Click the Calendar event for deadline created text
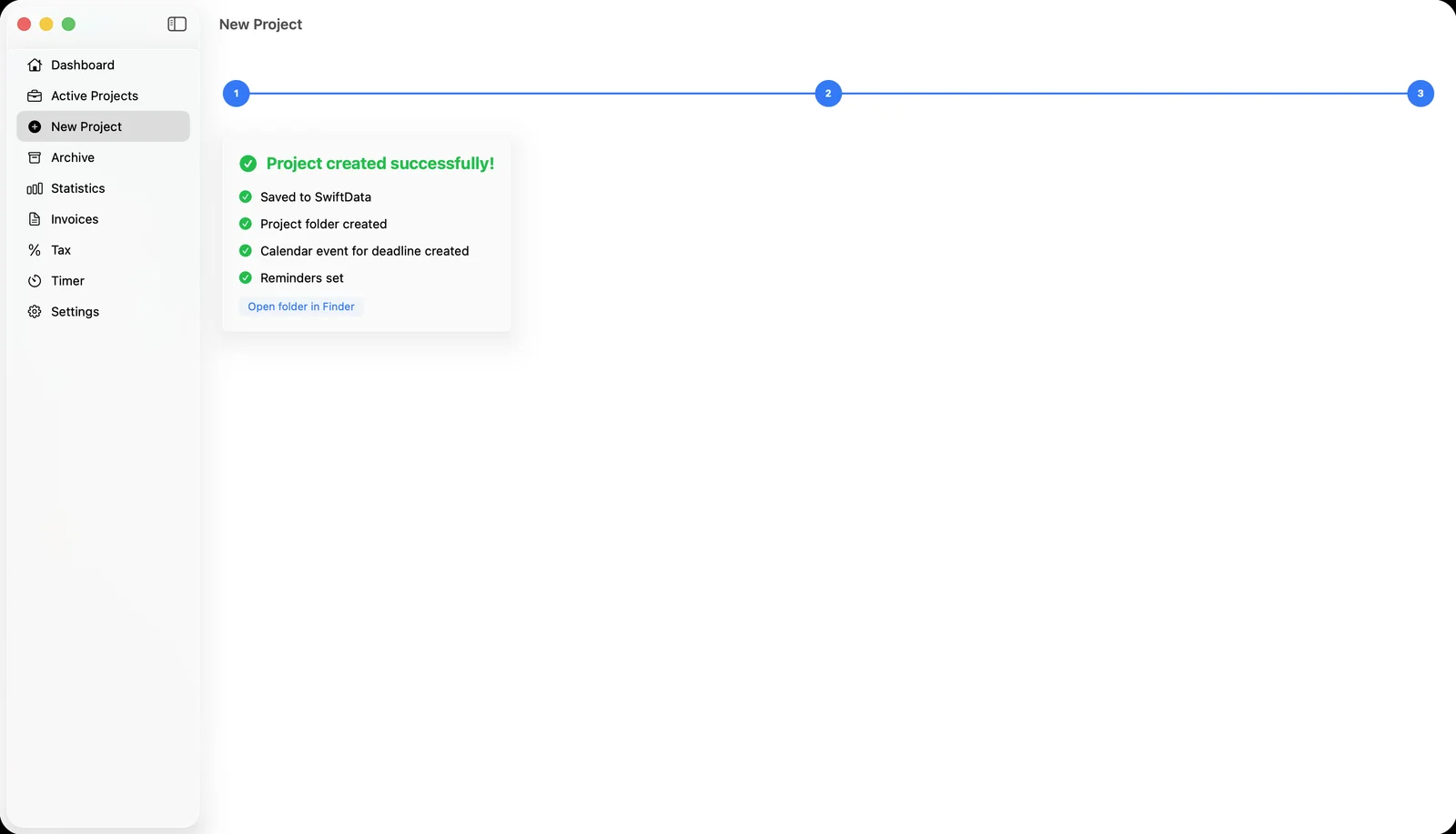1456x834 pixels. click(365, 251)
